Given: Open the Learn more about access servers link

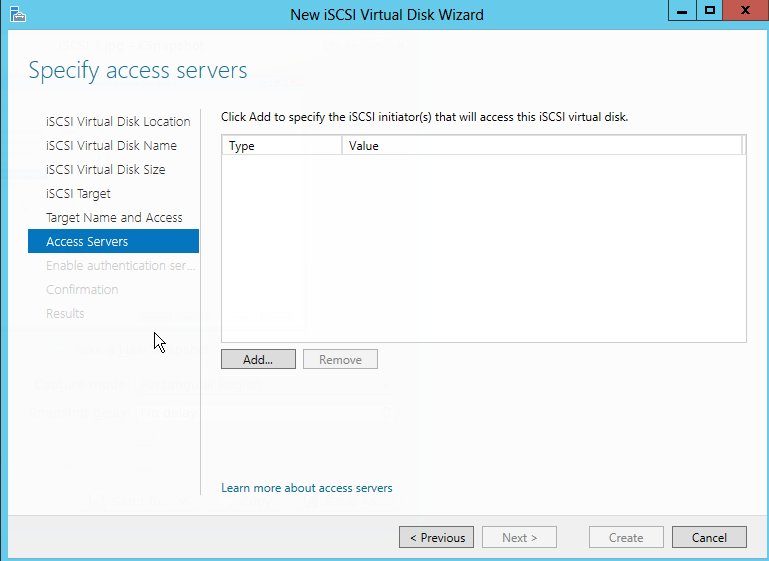Looking at the screenshot, I should coord(306,488).
